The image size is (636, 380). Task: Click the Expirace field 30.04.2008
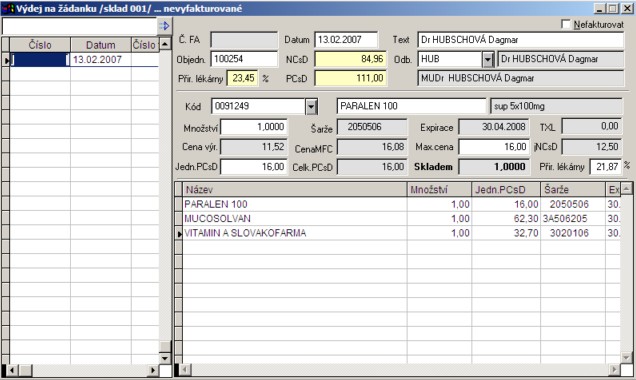point(494,127)
